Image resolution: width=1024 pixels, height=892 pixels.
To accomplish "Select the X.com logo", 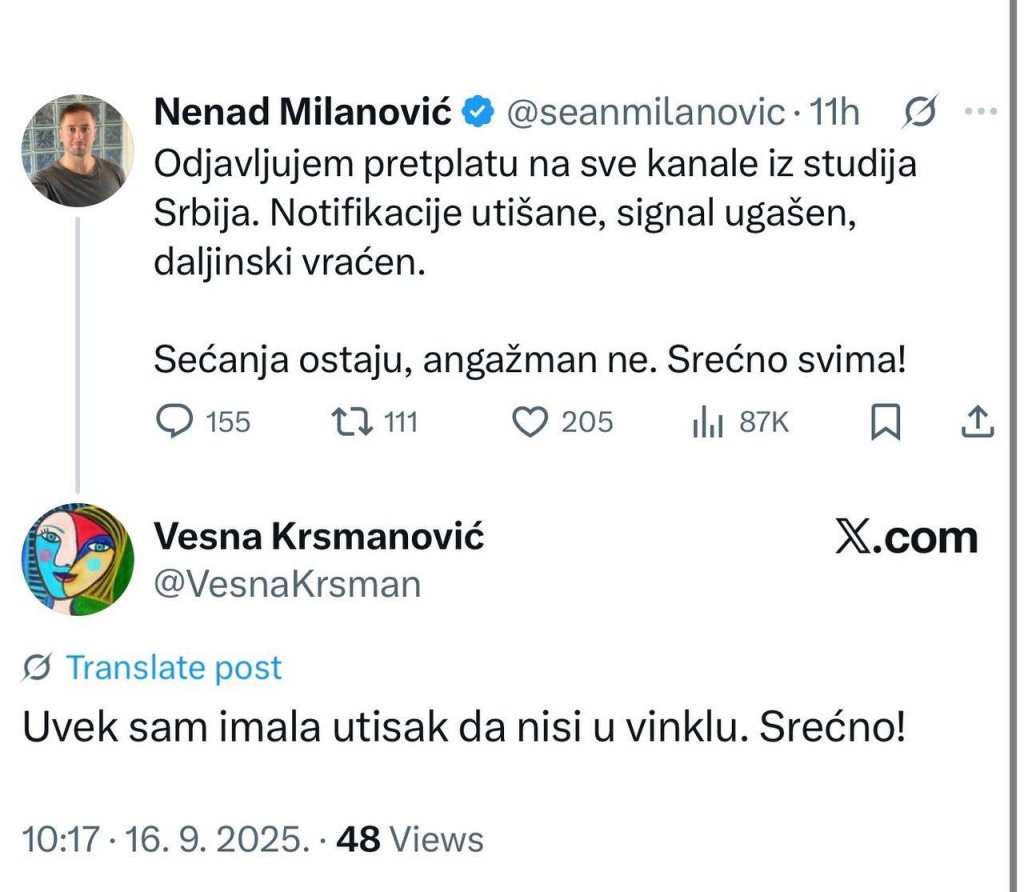I will 906,537.
